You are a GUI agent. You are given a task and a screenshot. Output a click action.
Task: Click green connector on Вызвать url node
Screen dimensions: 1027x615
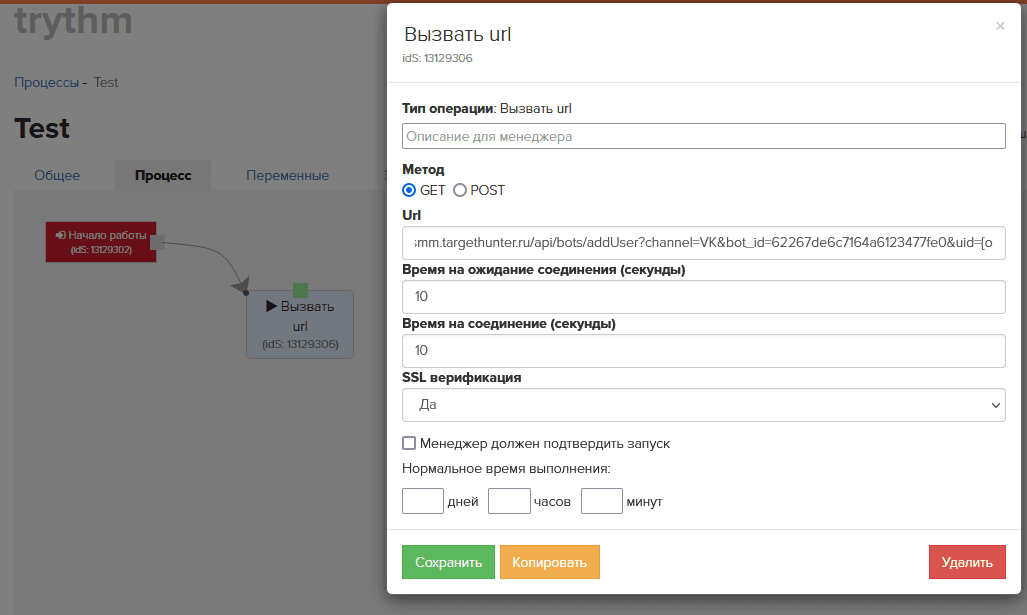click(300, 290)
